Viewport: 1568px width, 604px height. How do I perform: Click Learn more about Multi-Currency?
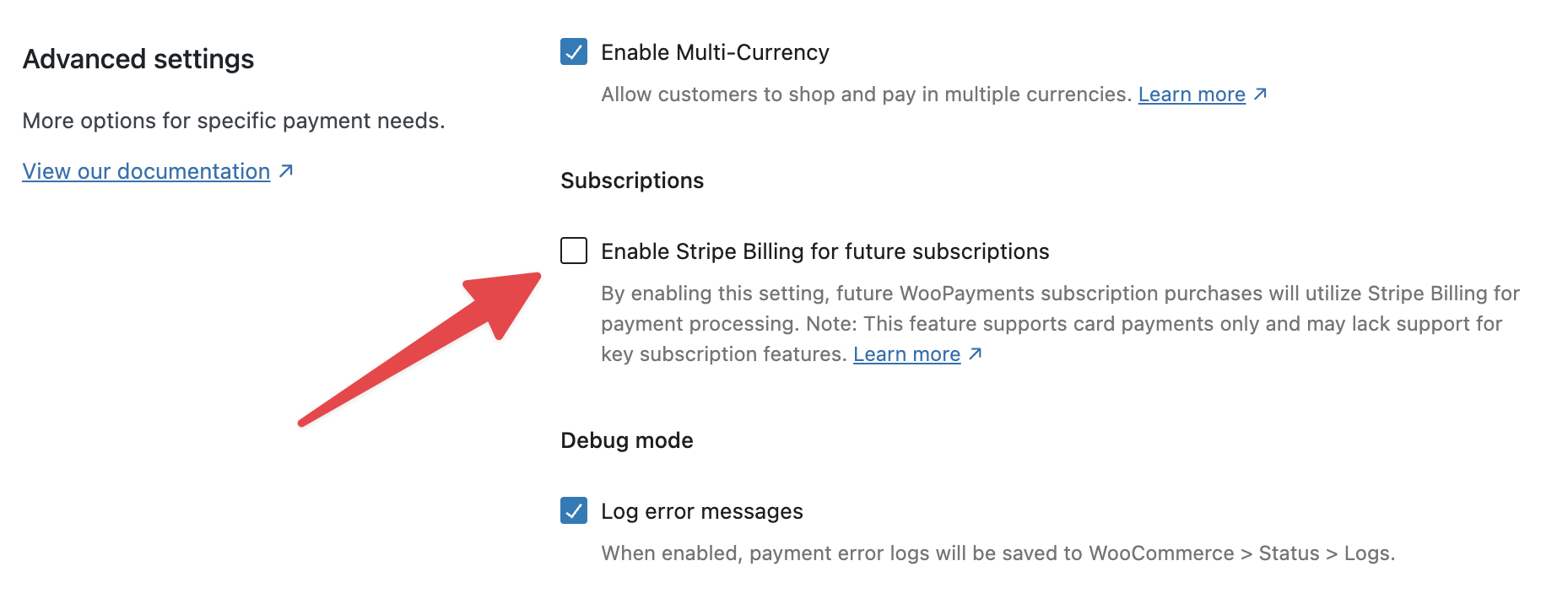(x=1192, y=94)
